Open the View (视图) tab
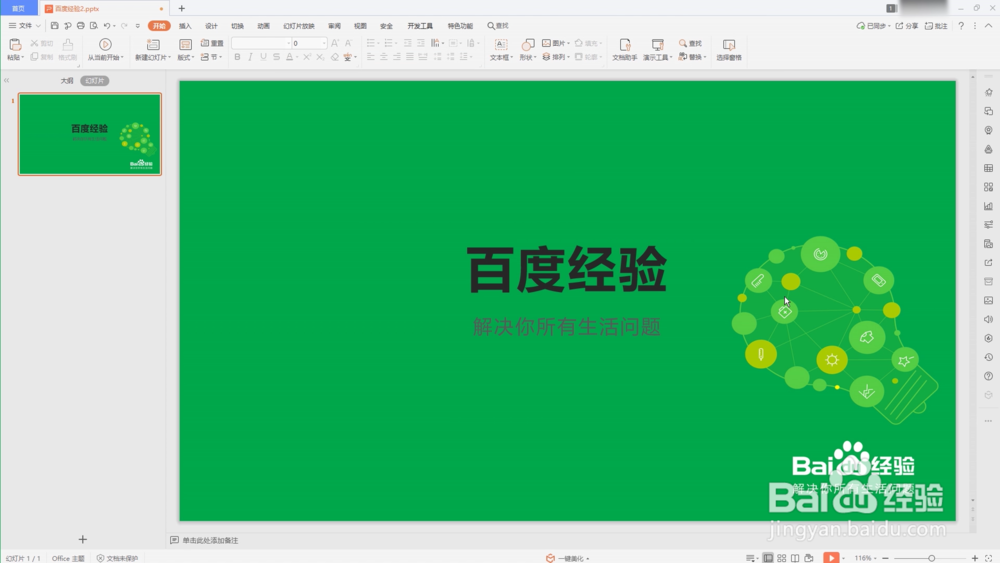Screen dimensions: 1000x563 (360, 26)
